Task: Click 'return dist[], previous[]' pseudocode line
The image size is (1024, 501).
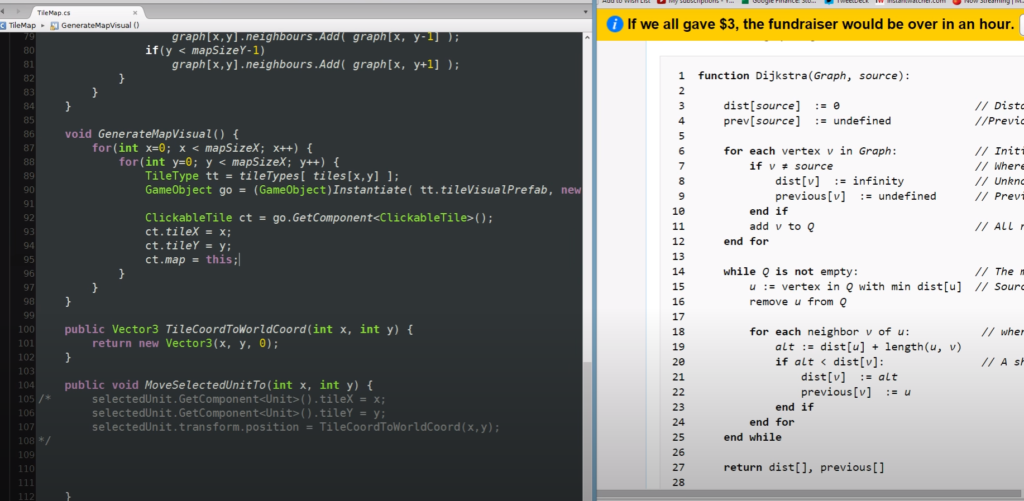Action: click(803, 466)
